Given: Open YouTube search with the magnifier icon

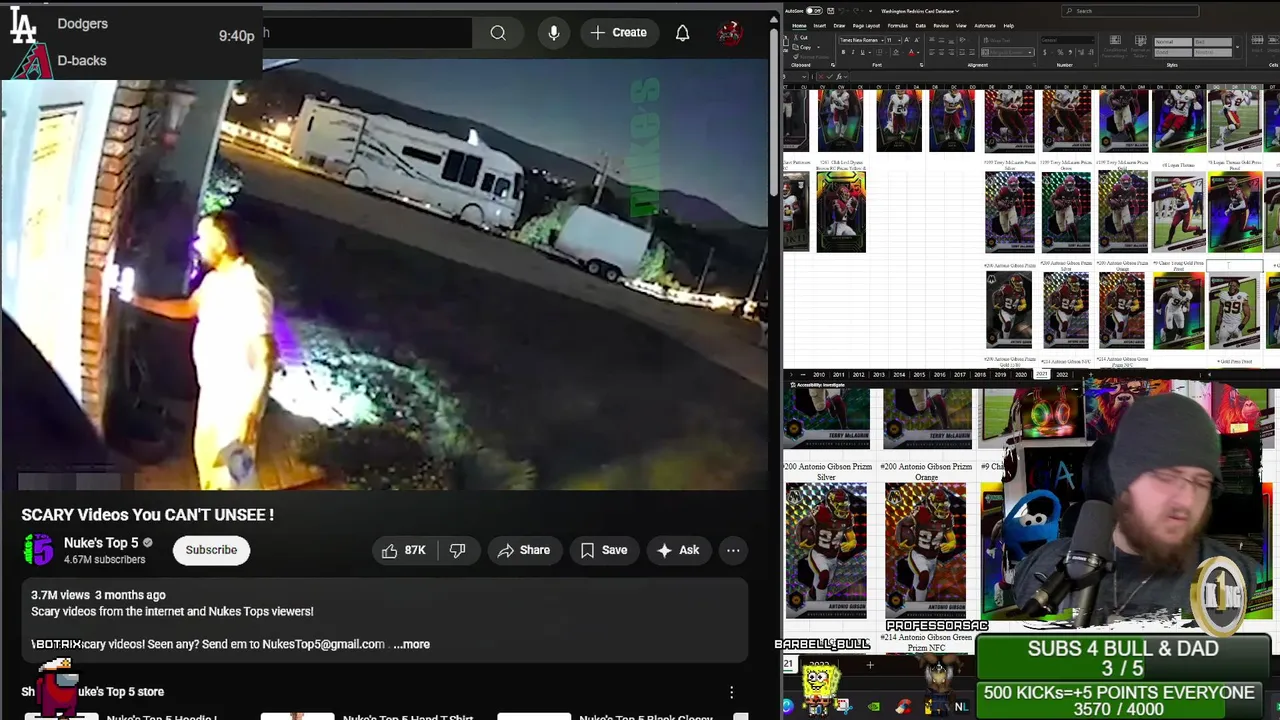Looking at the screenshot, I should (498, 33).
